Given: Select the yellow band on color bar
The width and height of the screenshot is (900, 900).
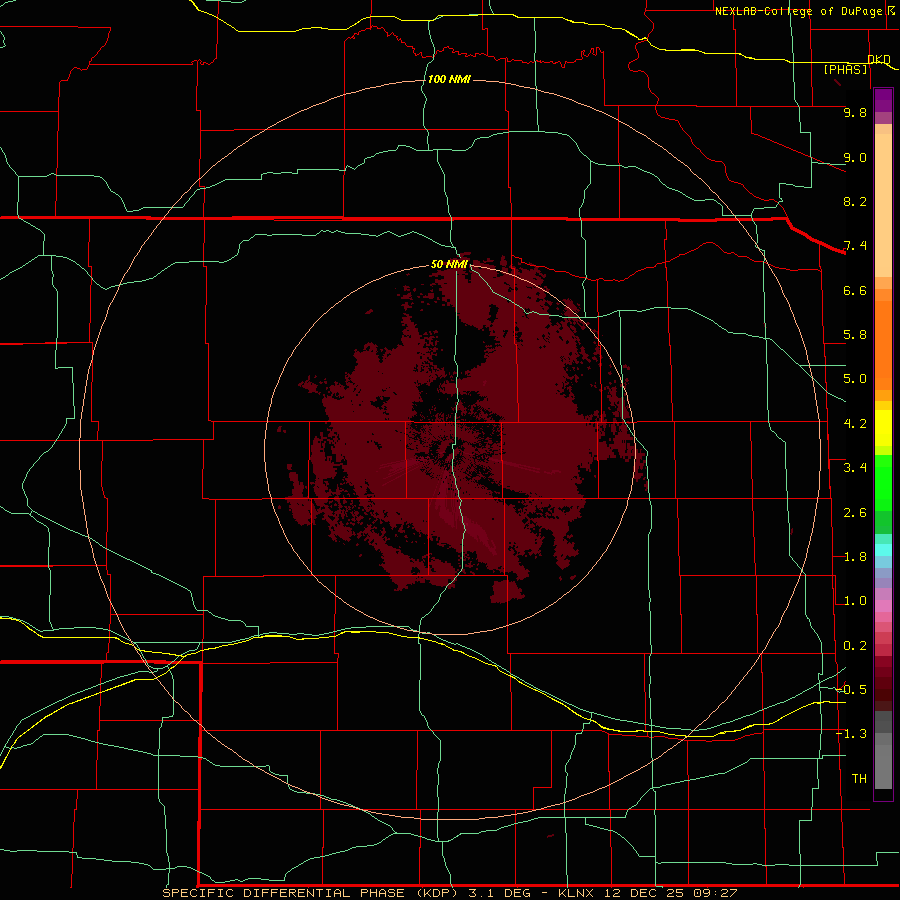Looking at the screenshot, I should pyautogui.click(x=883, y=428).
